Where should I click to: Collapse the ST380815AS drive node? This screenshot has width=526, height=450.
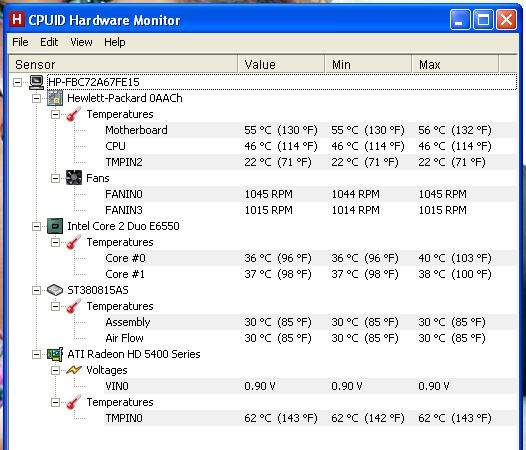click(x=36, y=290)
